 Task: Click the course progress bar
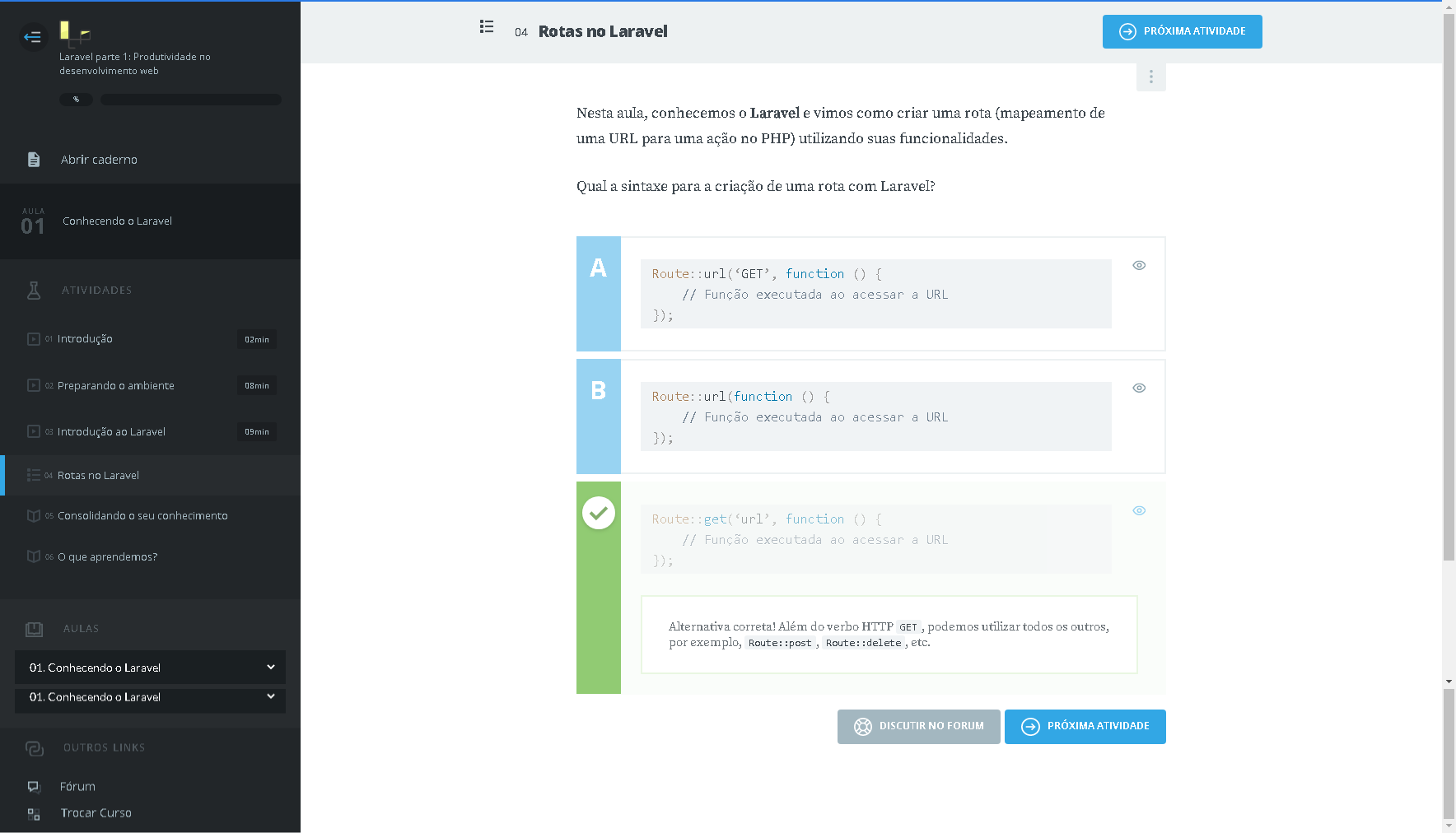190,100
